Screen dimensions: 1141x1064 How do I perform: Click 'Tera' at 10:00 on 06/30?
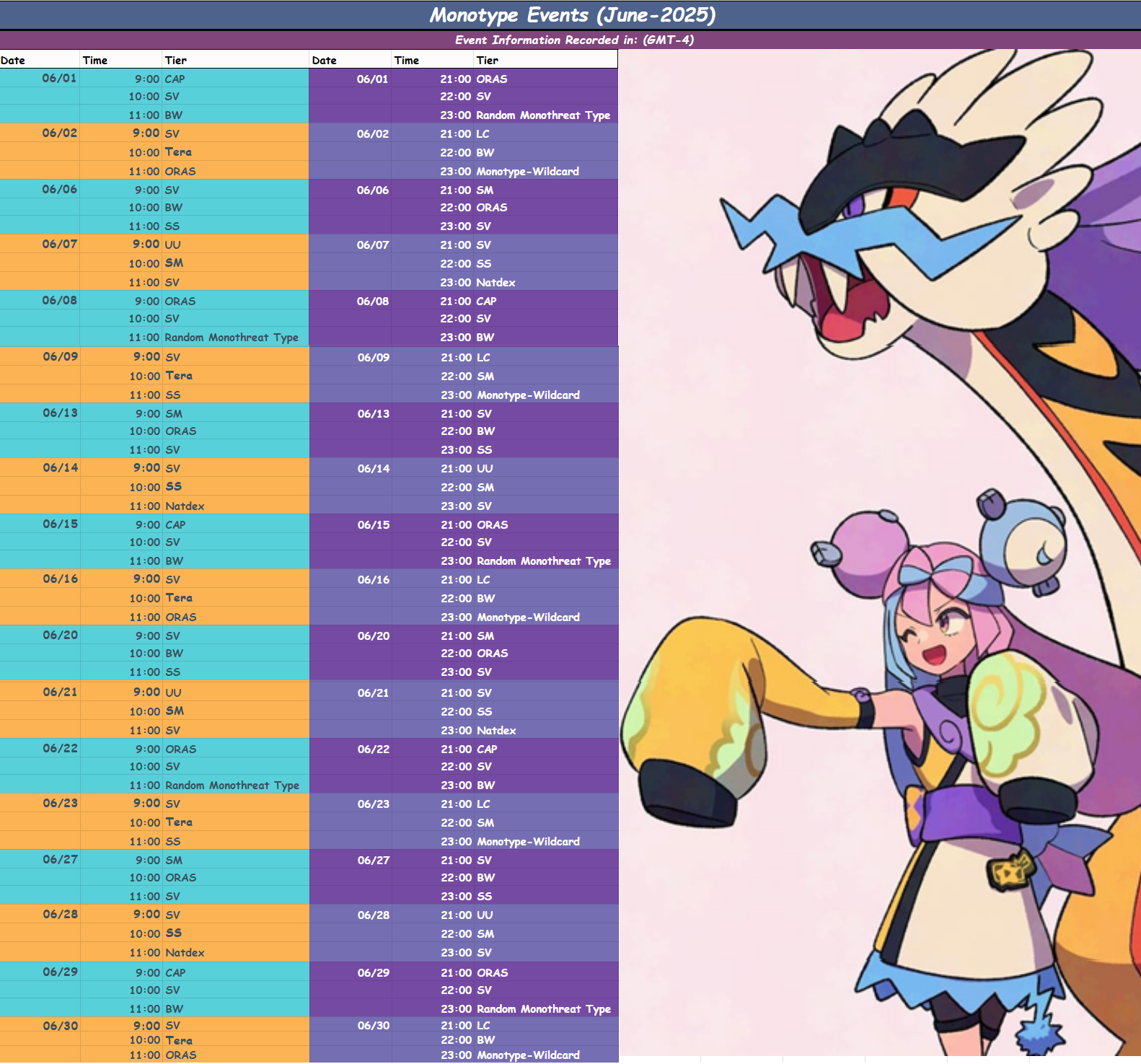[x=179, y=1041]
